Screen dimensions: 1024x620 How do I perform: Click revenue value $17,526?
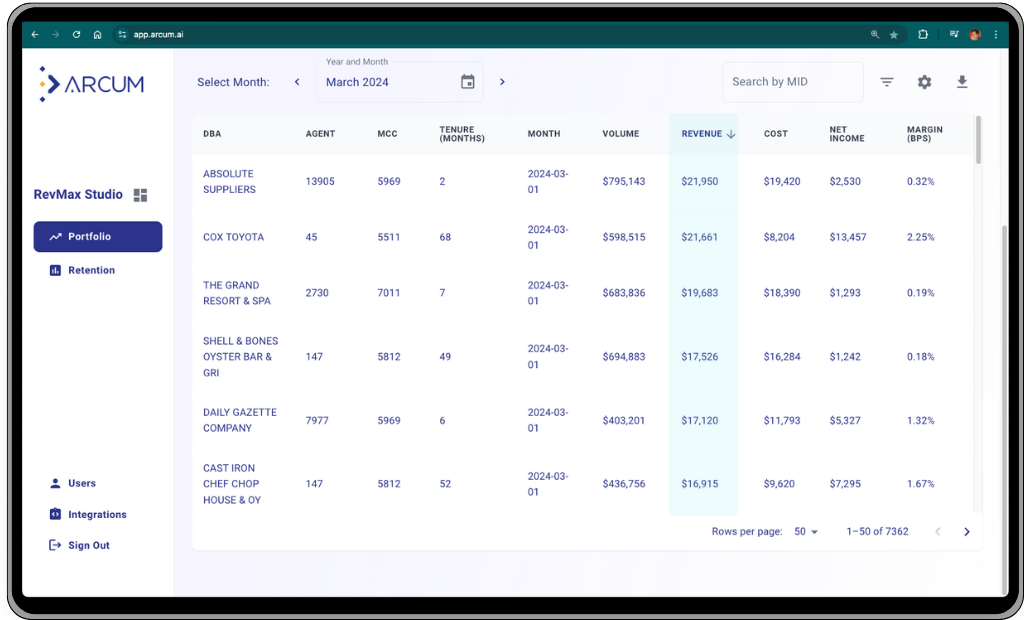699,357
